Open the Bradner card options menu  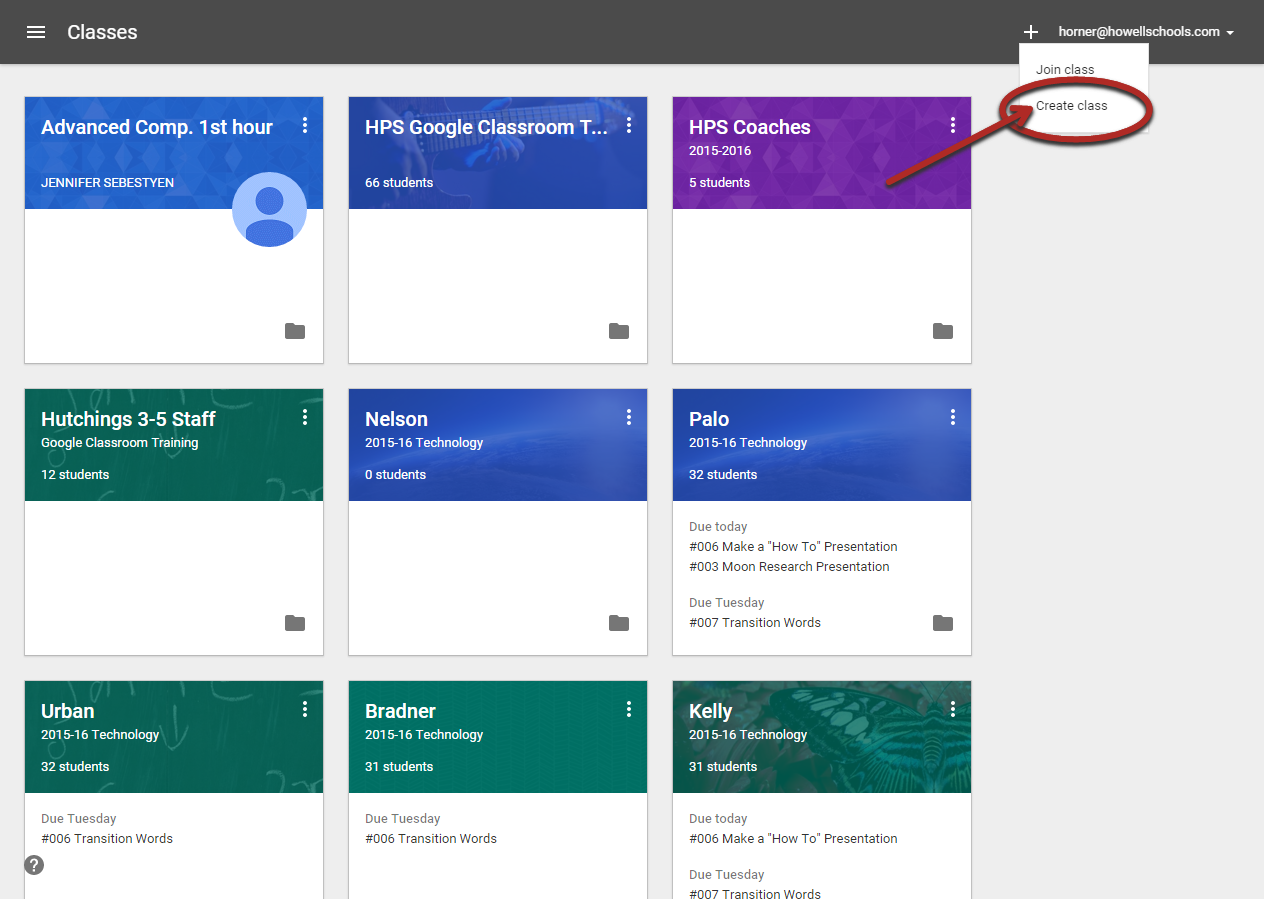[x=629, y=709]
